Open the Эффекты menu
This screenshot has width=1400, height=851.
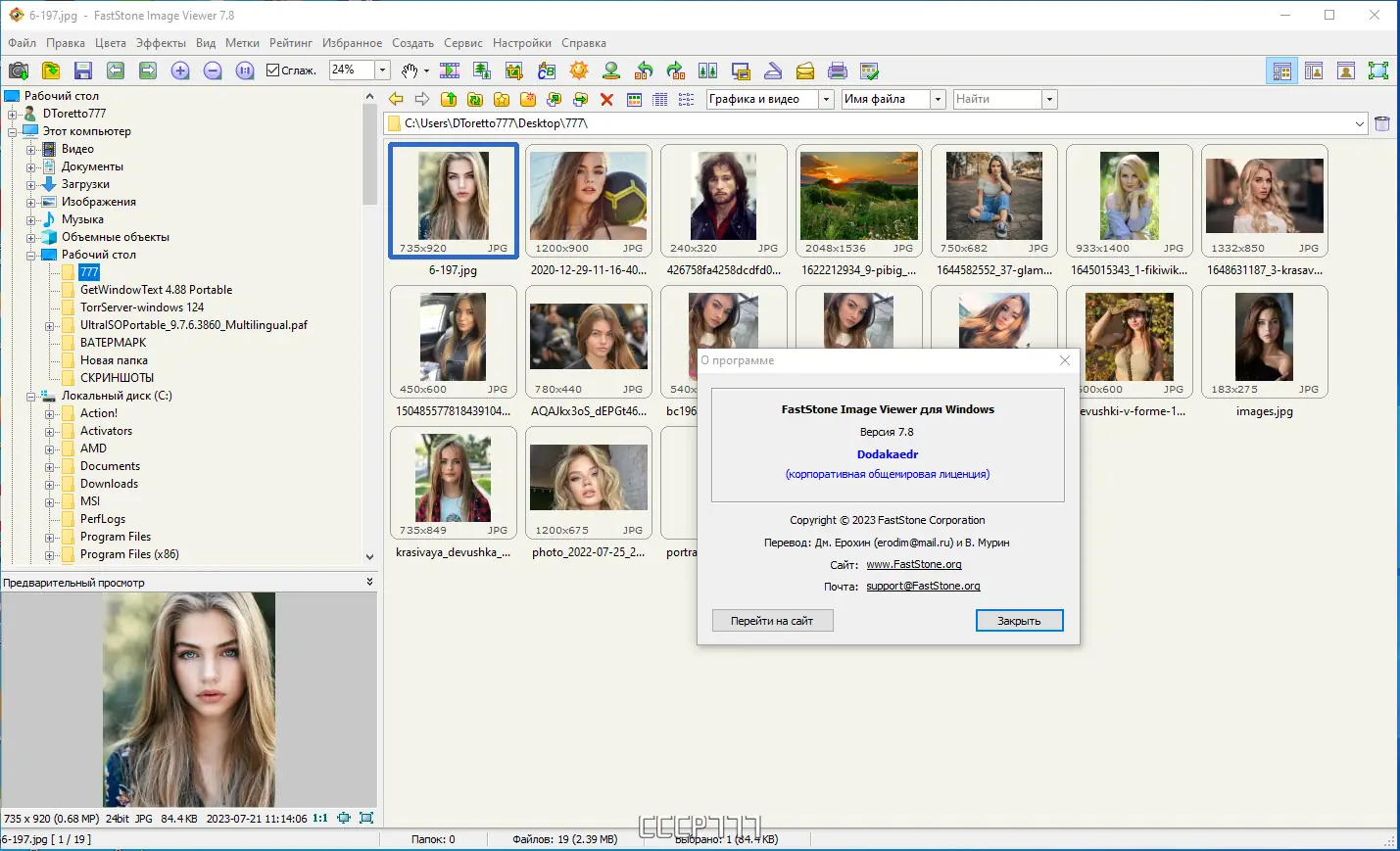[161, 43]
